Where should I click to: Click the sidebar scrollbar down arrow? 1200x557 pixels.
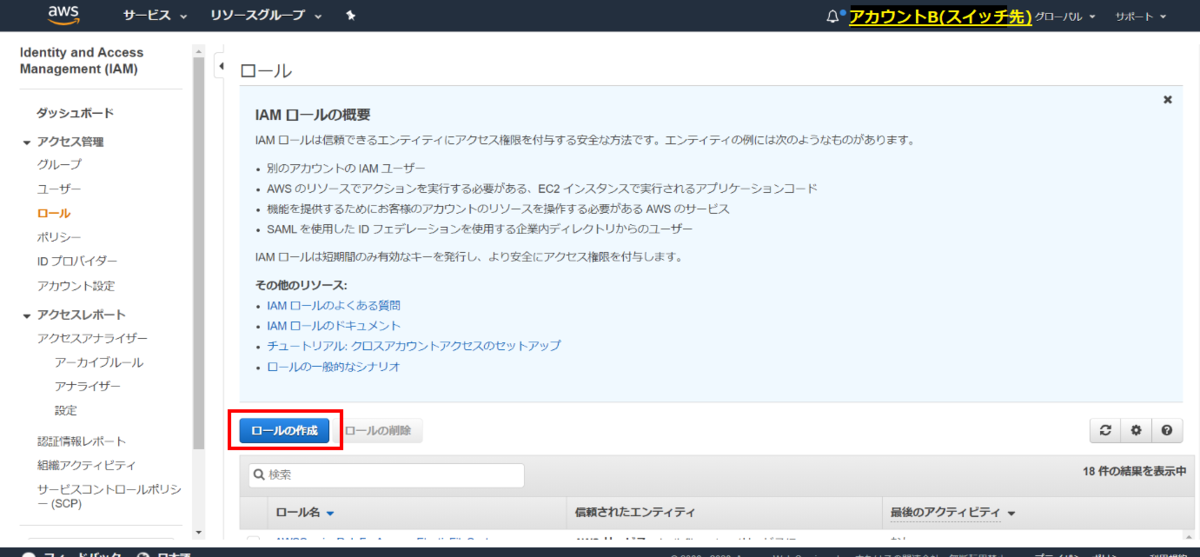tap(198, 532)
